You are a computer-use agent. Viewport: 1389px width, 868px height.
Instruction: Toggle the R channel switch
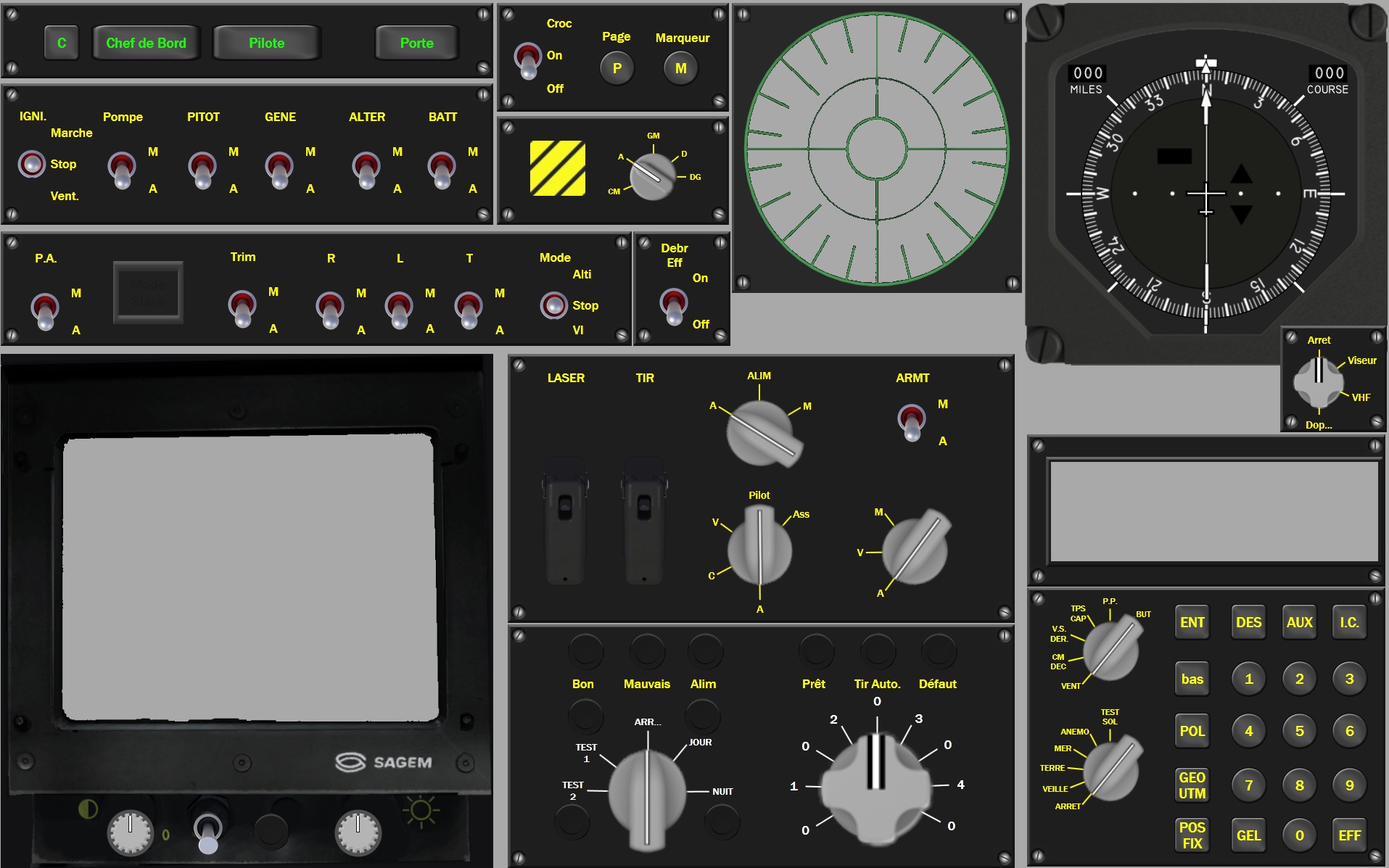pos(330,310)
